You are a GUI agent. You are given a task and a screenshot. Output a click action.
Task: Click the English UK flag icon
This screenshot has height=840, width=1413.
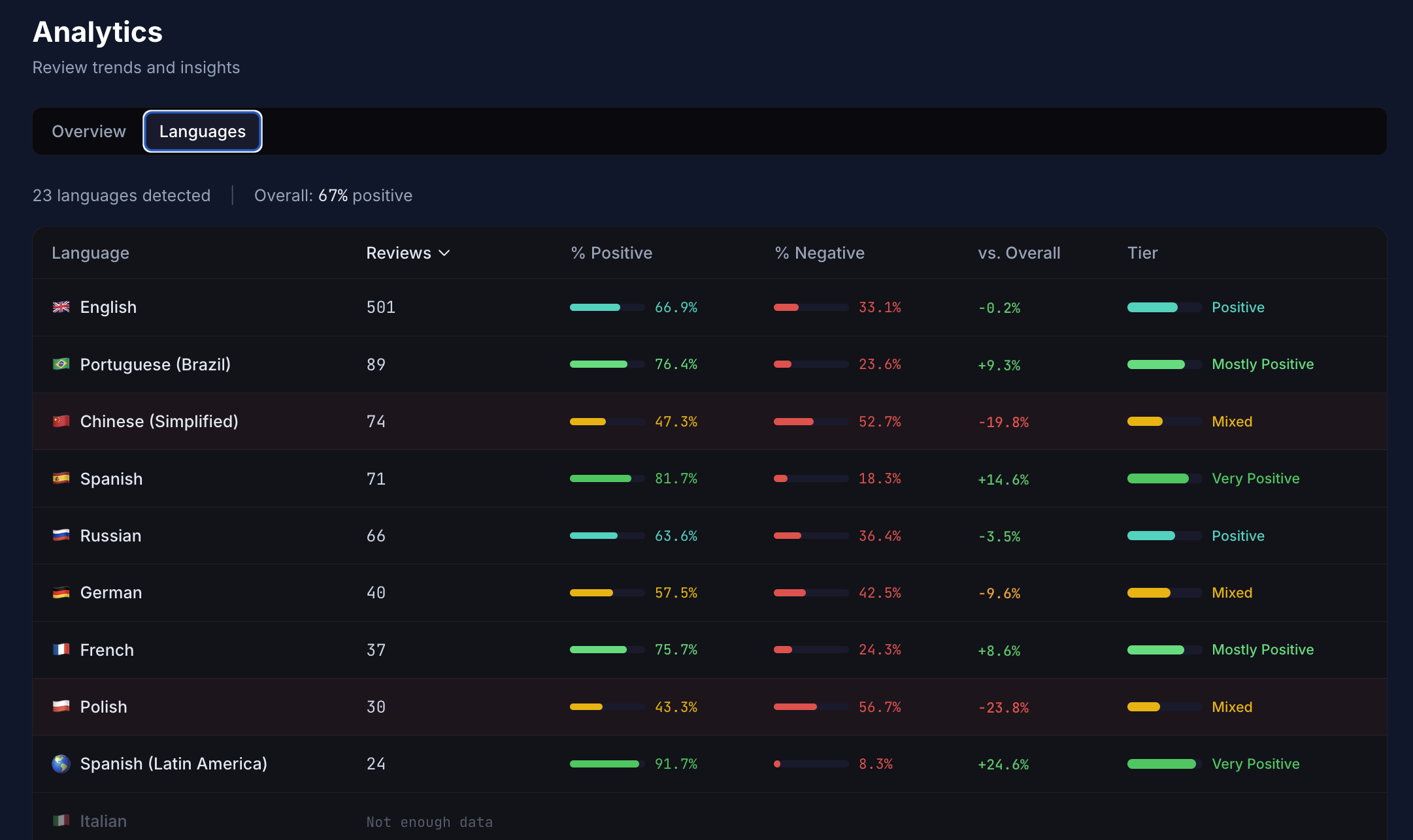point(61,307)
